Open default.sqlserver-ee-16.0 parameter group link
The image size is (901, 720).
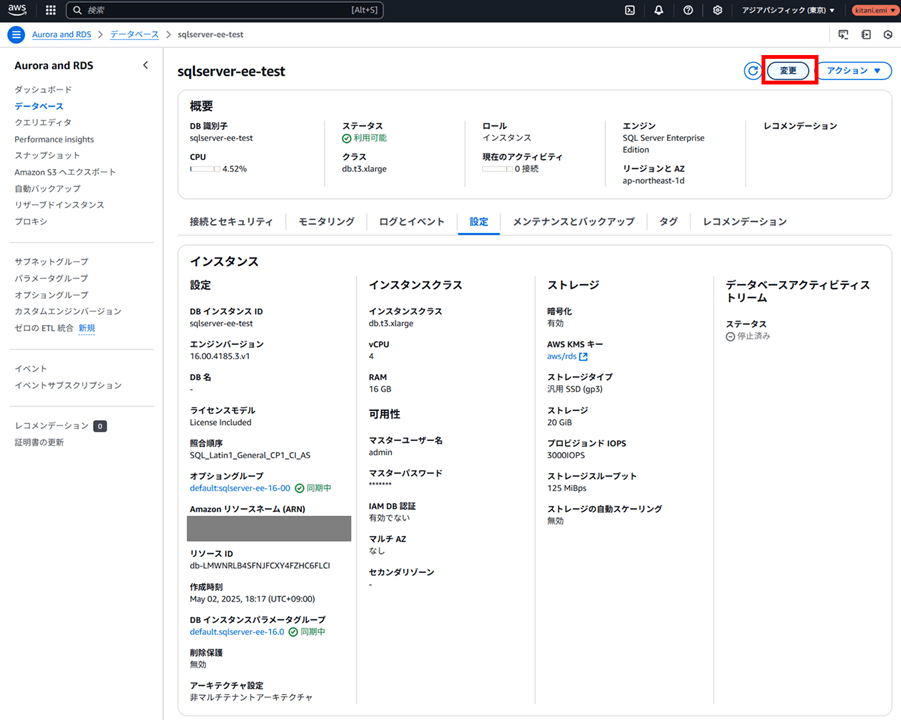pyautogui.click(x=237, y=632)
